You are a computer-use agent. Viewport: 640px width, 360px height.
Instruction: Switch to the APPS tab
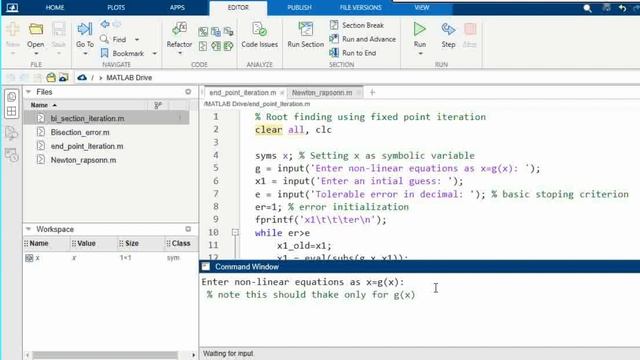(x=177, y=8)
